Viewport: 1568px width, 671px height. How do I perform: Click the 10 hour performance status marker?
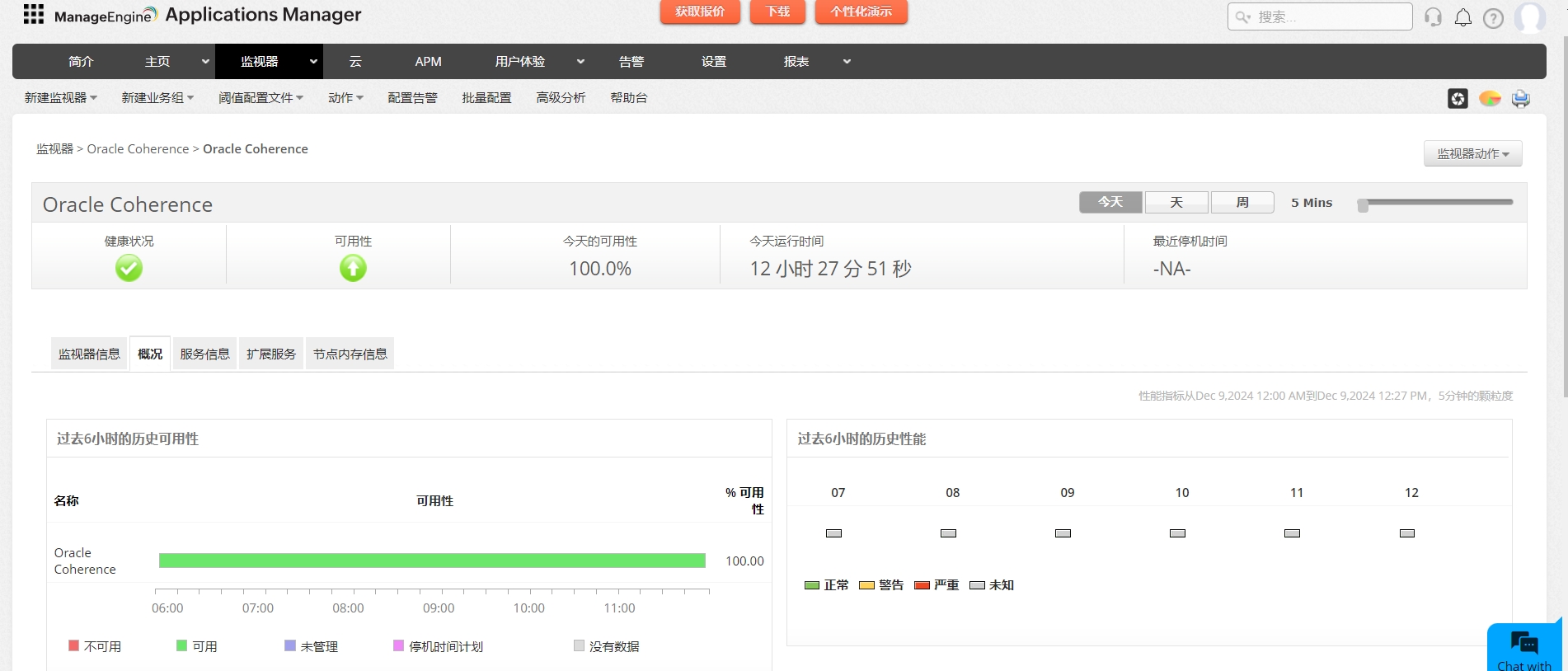pyautogui.click(x=1177, y=533)
